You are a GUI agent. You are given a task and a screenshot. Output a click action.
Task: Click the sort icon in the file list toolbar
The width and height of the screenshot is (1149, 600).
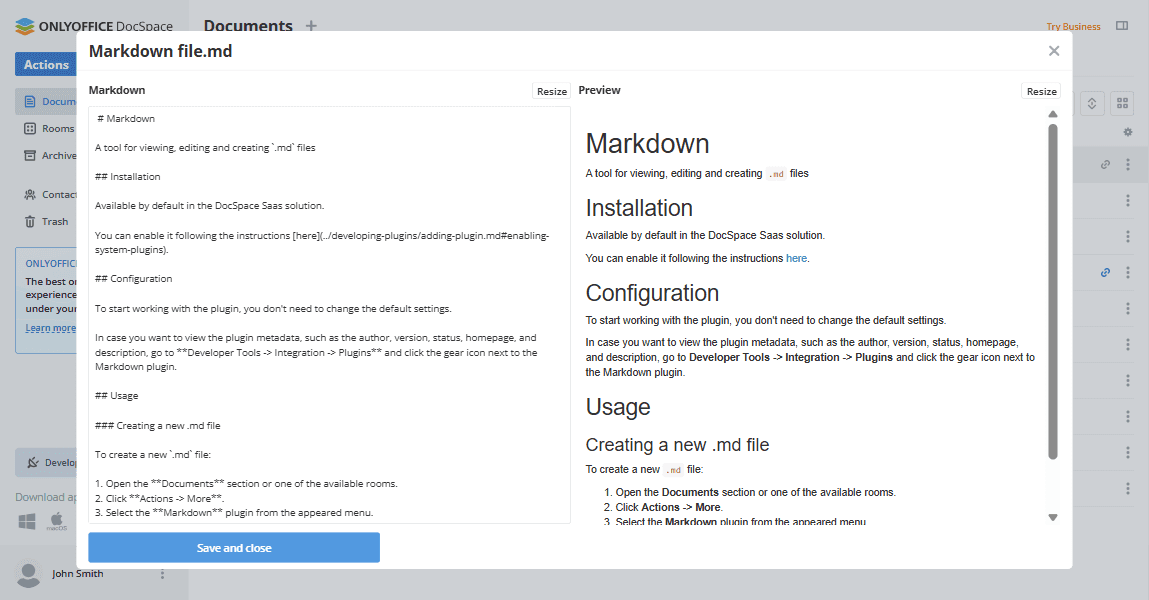(x=1092, y=103)
